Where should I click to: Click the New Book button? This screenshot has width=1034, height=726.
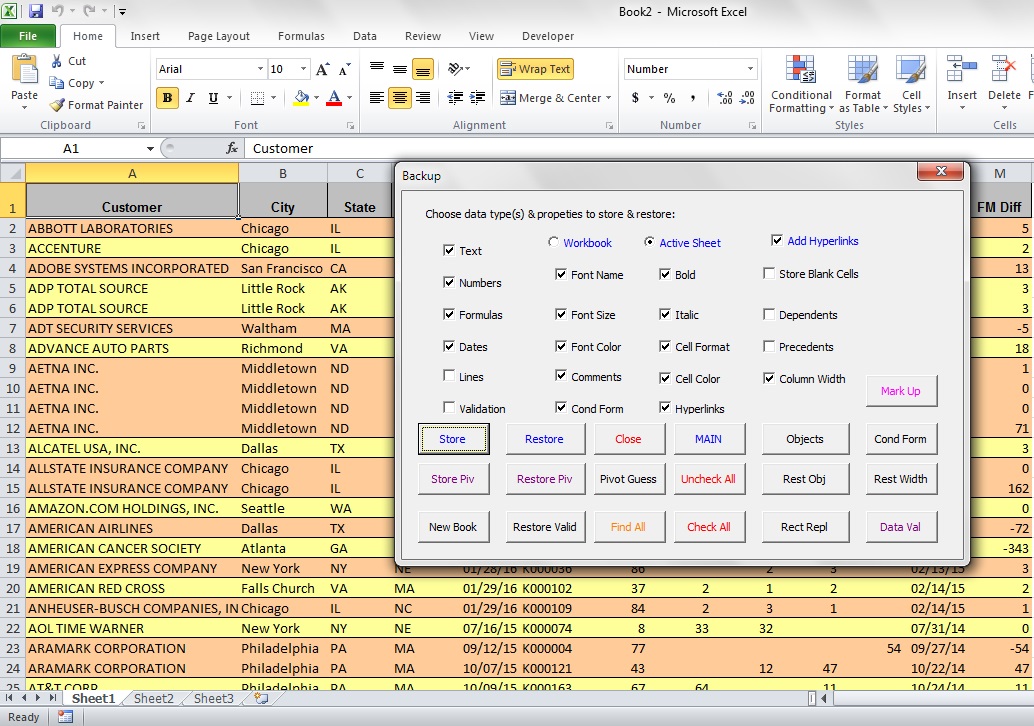[453, 527]
